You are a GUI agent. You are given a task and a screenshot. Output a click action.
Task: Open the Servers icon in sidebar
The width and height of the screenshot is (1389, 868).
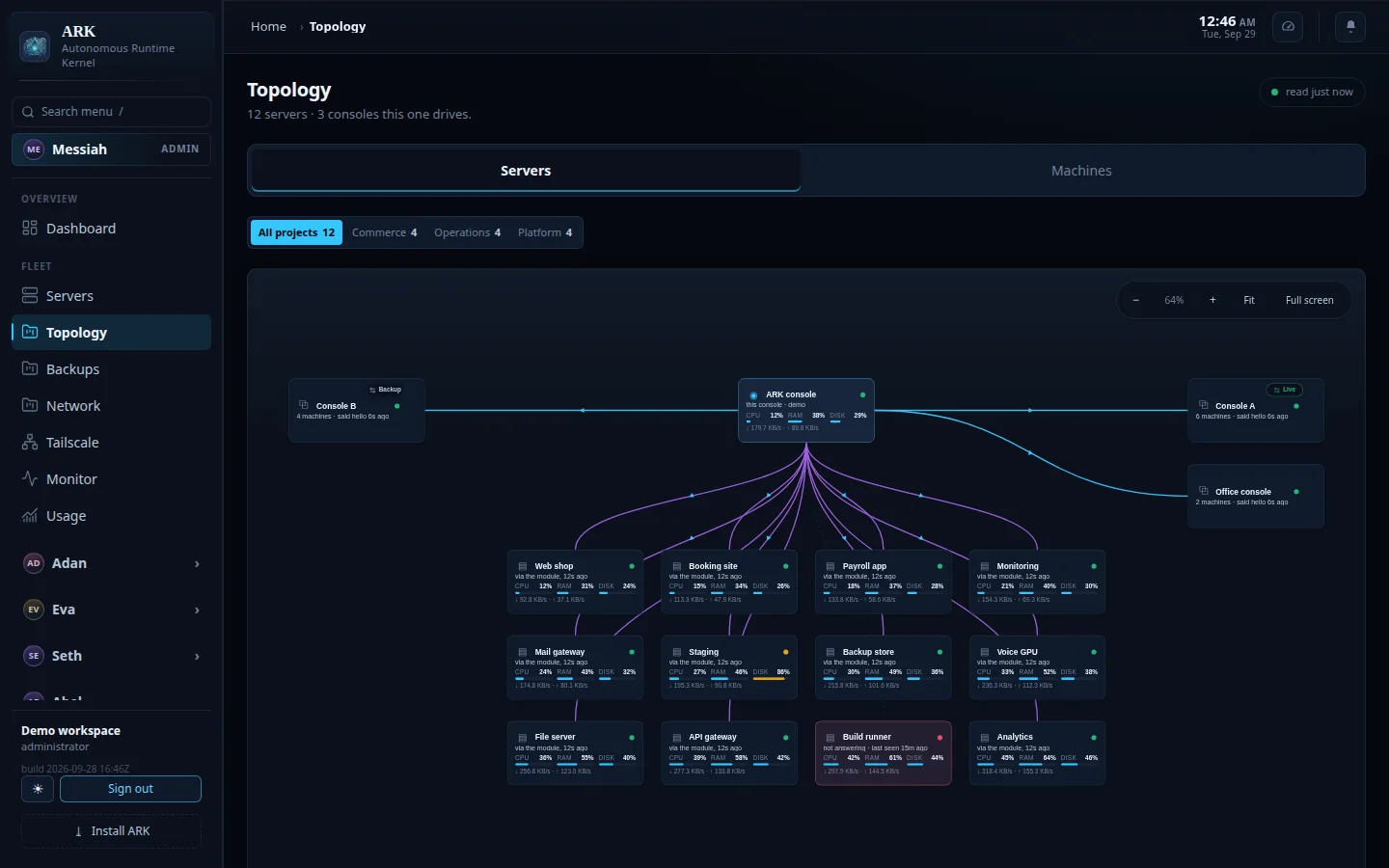[x=30, y=296]
